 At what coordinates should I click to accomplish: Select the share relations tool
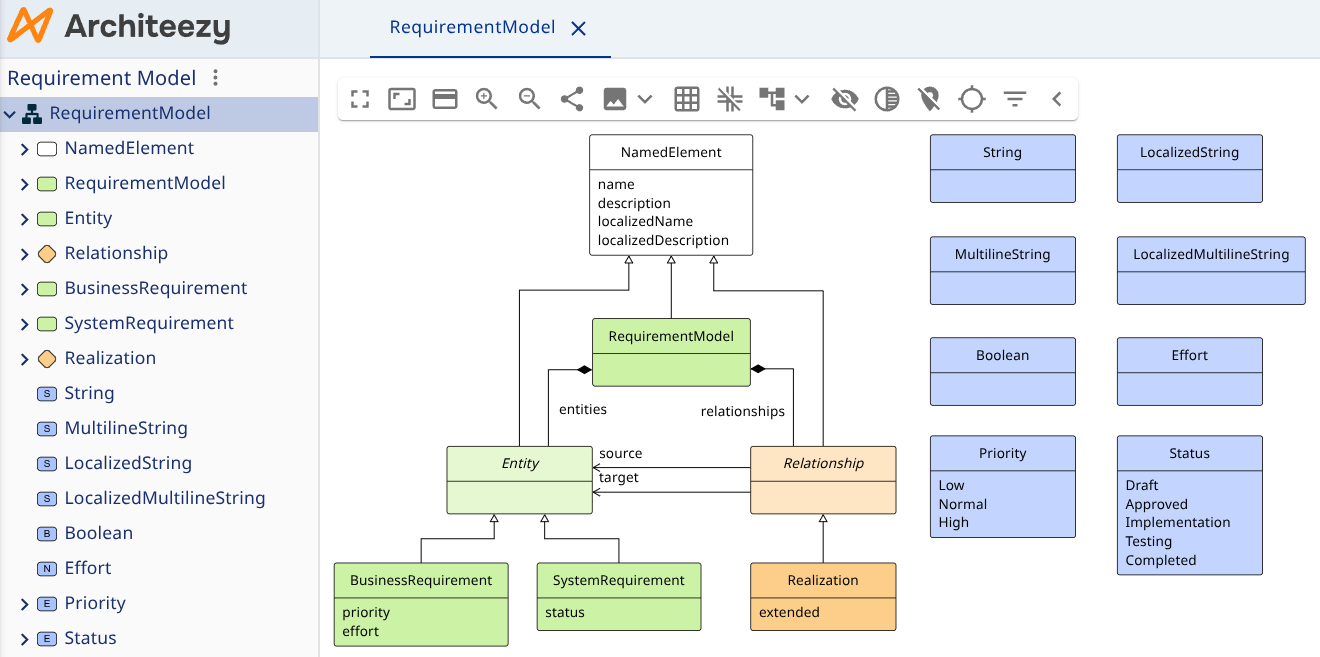tap(571, 98)
